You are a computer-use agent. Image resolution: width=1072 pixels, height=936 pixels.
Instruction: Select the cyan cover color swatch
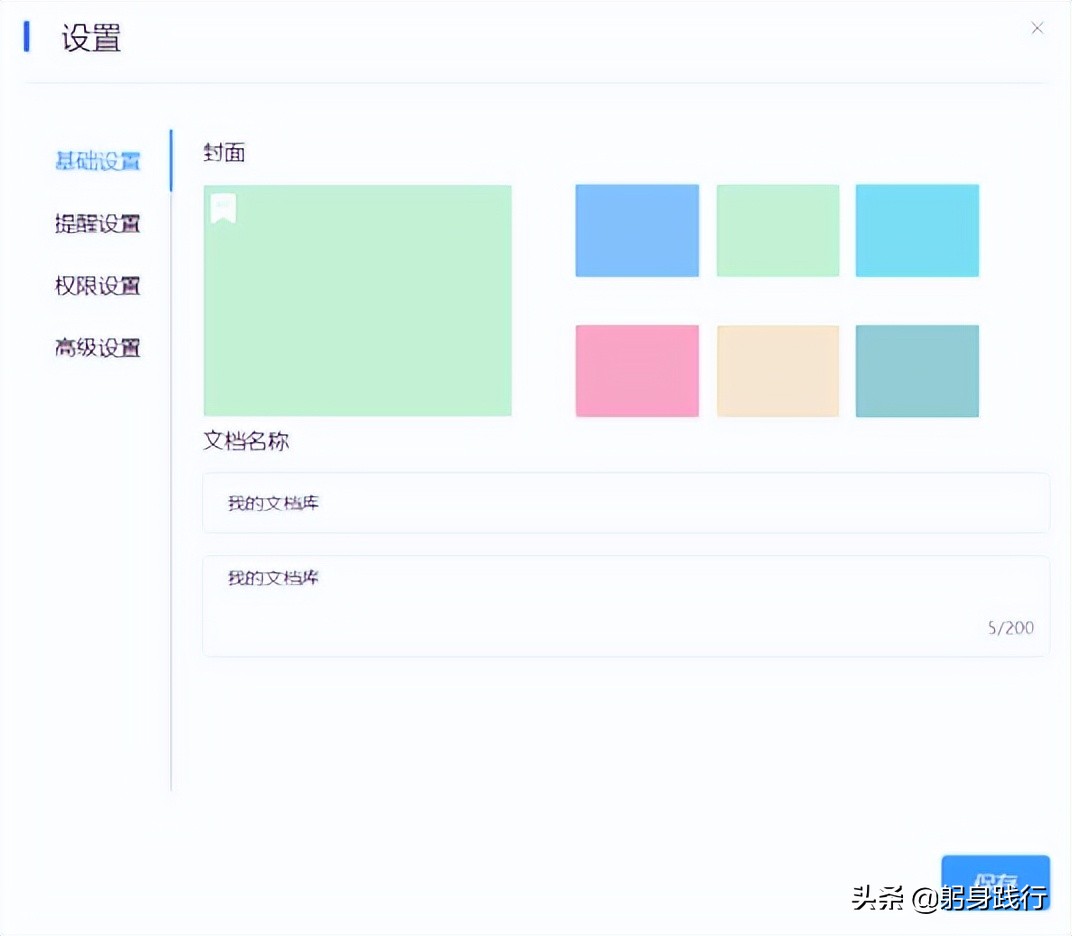917,229
